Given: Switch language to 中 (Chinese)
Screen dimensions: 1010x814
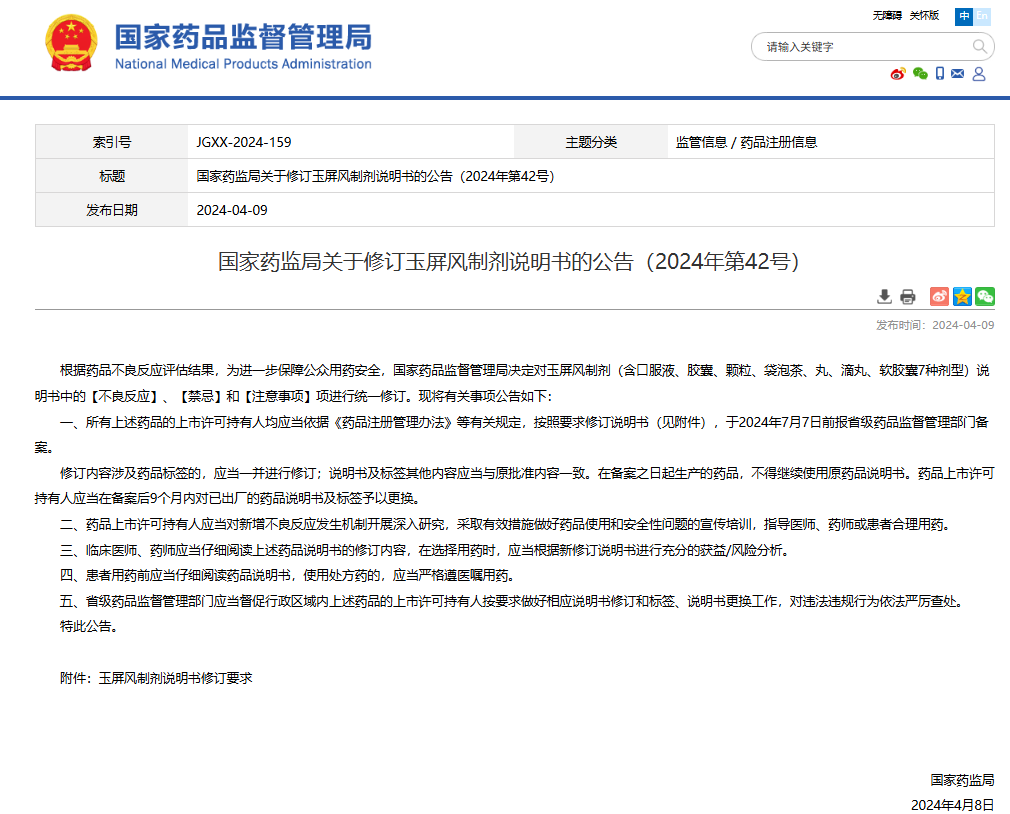Looking at the screenshot, I should click(x=964, y=16).
